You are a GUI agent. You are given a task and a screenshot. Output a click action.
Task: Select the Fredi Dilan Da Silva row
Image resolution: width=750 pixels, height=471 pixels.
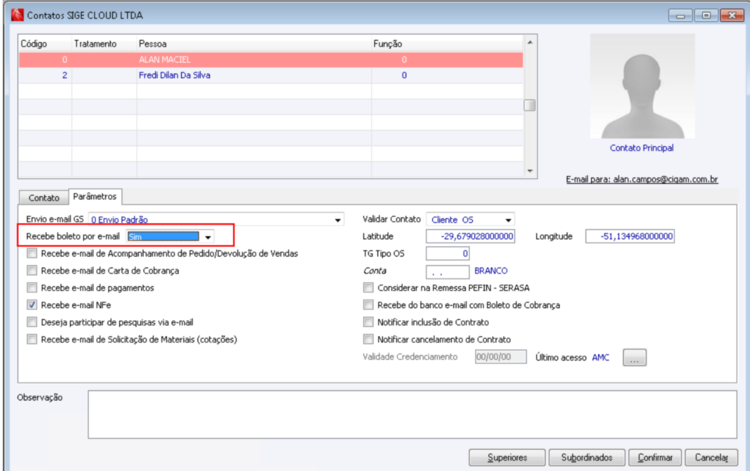(271, 75)
